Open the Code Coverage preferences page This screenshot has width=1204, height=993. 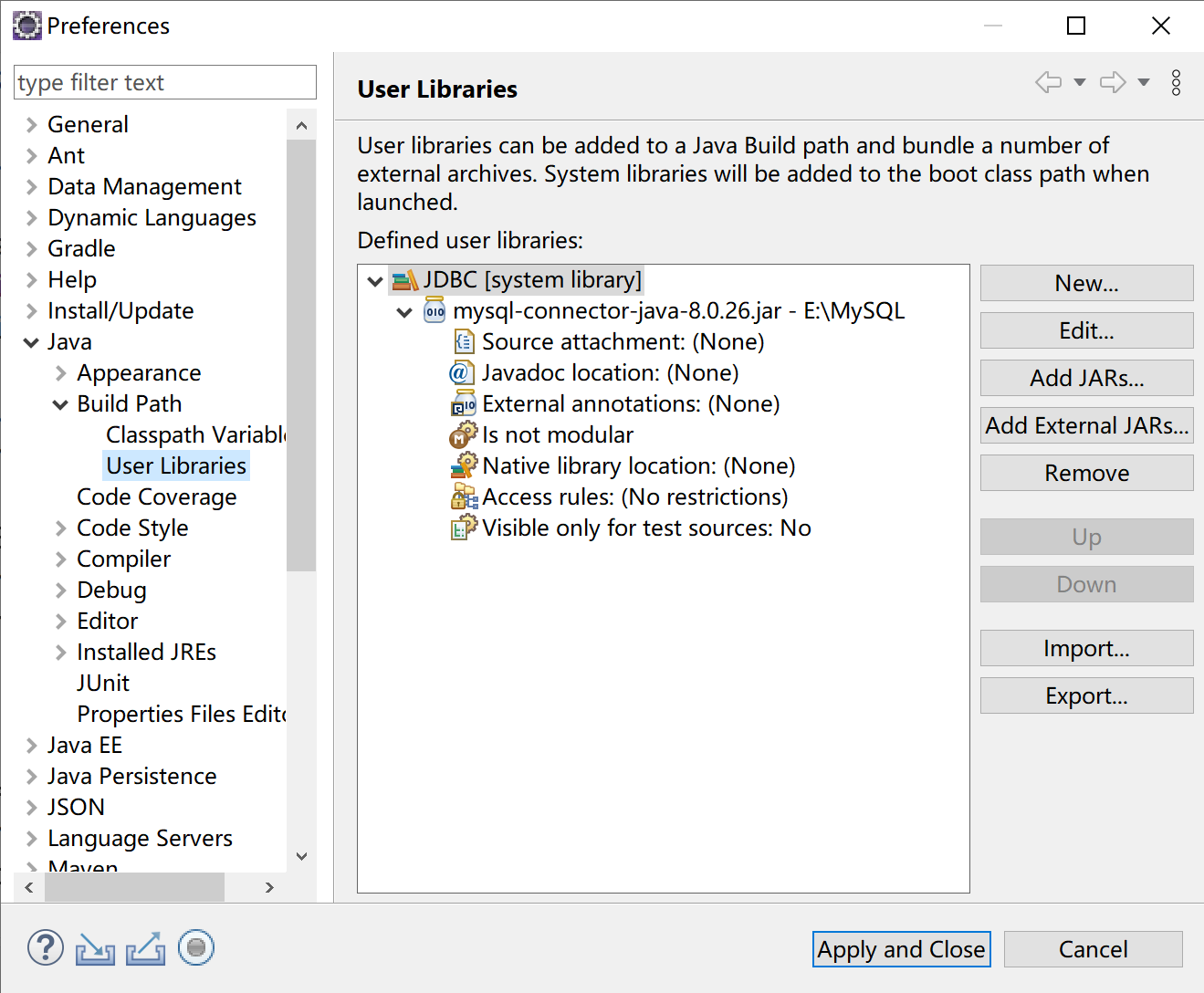[x=156, y=496]
